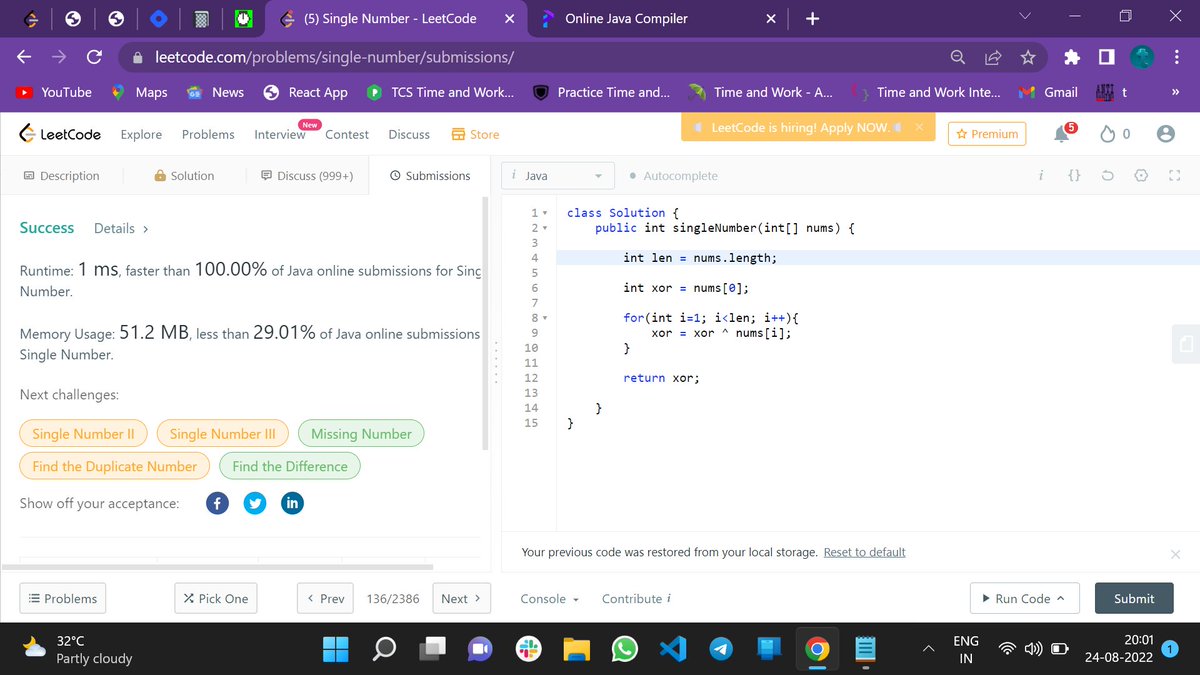Screen dimensions: 1200x675
Task: Open Telegram from the taskbar
Action: (x=721, y=650)
